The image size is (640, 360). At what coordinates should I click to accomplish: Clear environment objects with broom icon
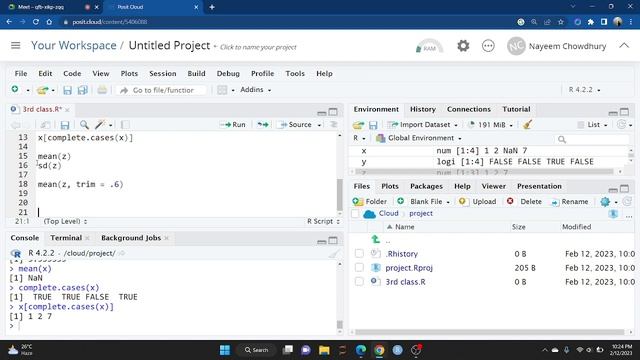tap(527, 124)
